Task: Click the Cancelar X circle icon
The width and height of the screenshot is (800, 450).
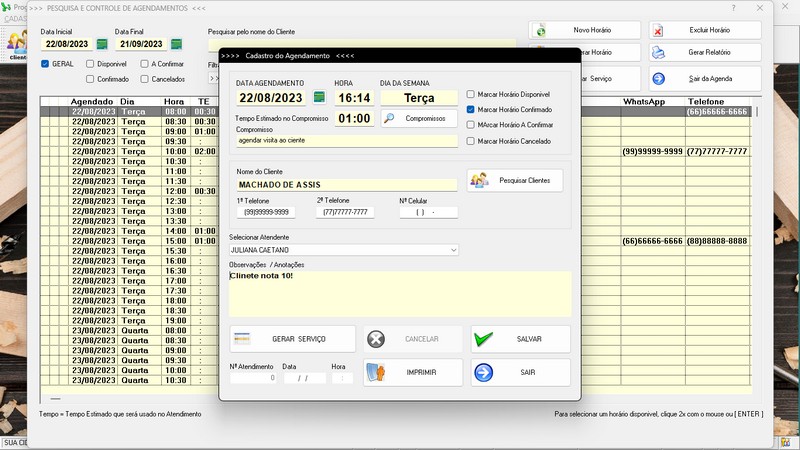Action: 376,339
